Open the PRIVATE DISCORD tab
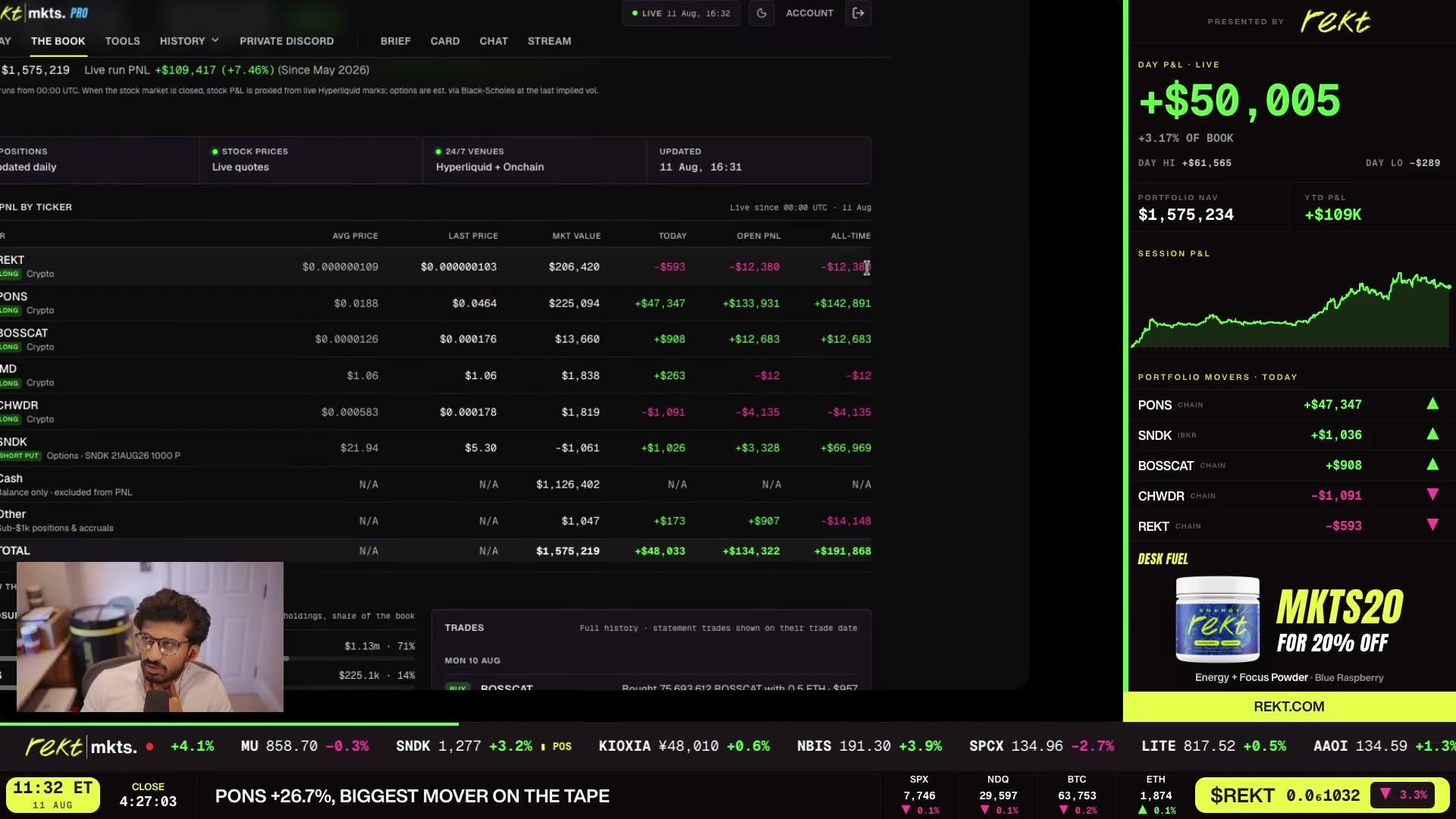 point(287,41)
